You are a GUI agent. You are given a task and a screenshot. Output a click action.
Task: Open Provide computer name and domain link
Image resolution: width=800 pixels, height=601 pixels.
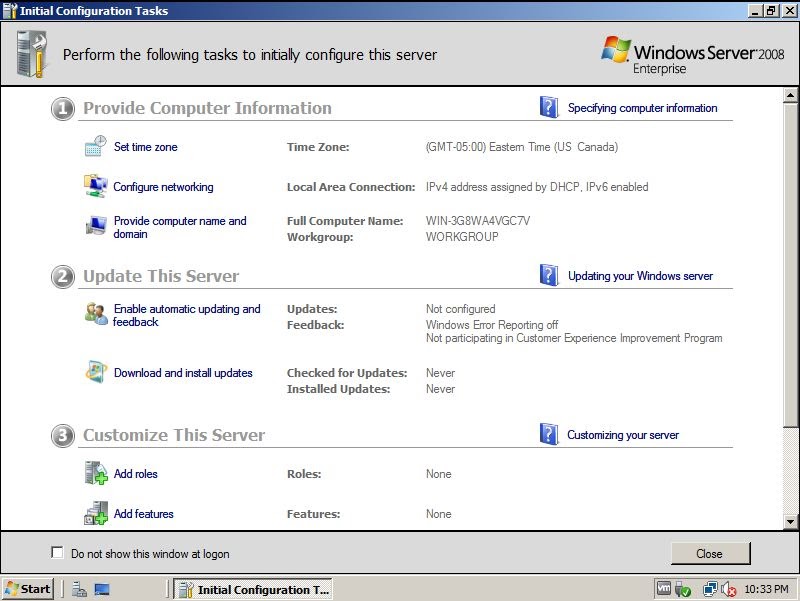[180, 227]
